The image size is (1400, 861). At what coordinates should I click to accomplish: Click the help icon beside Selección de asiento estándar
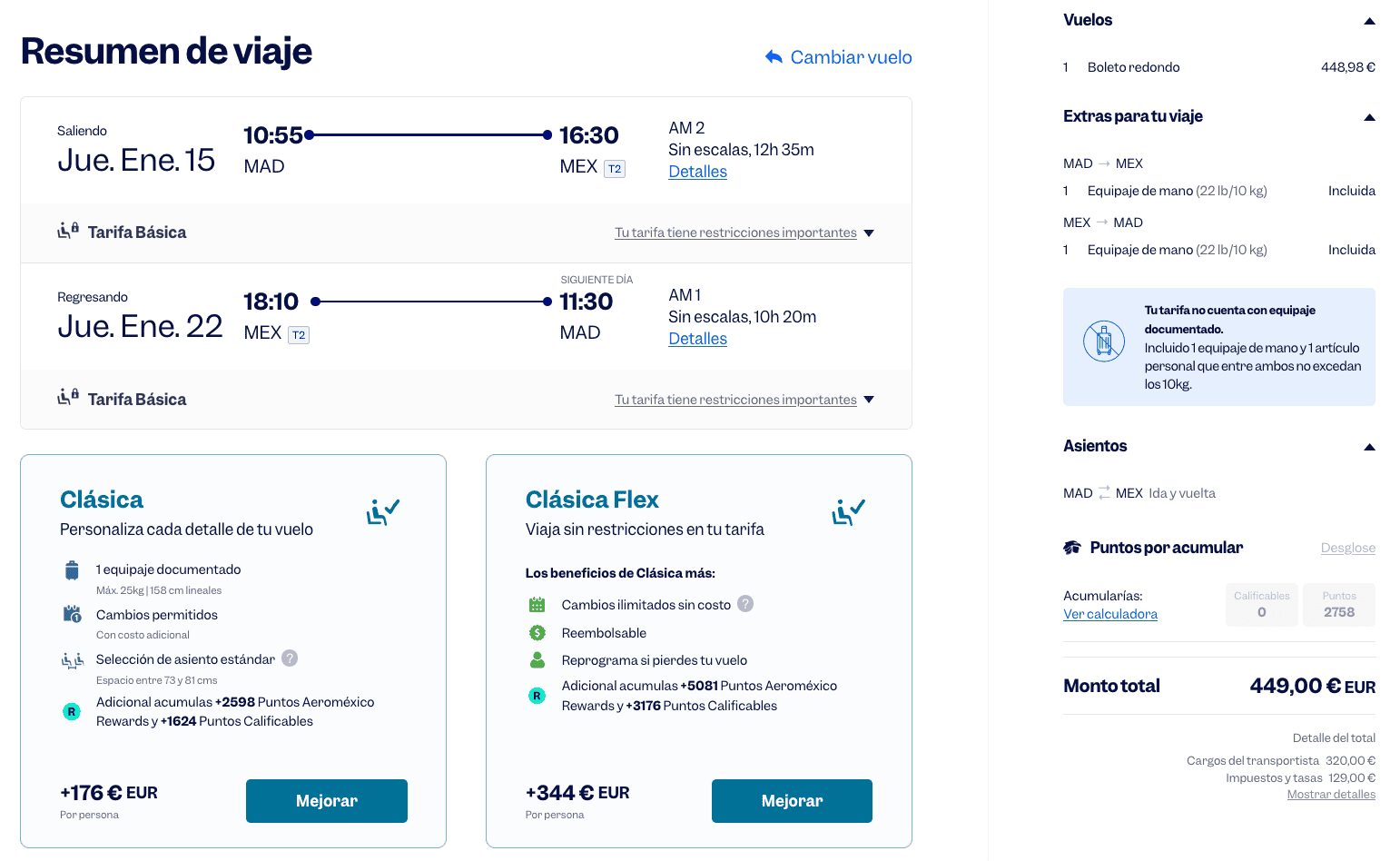tap(290, 658)
